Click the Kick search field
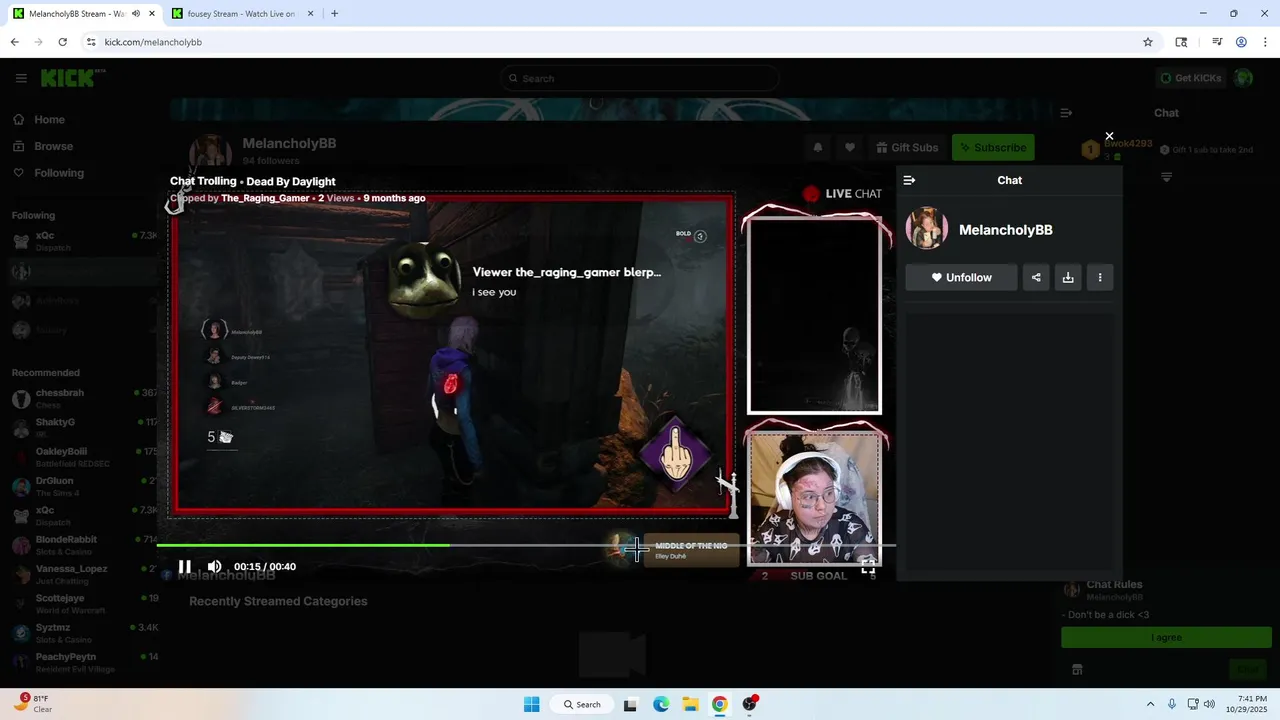Screen dimensions: 1280x720 pyautogui.click(x=640, y=78)
